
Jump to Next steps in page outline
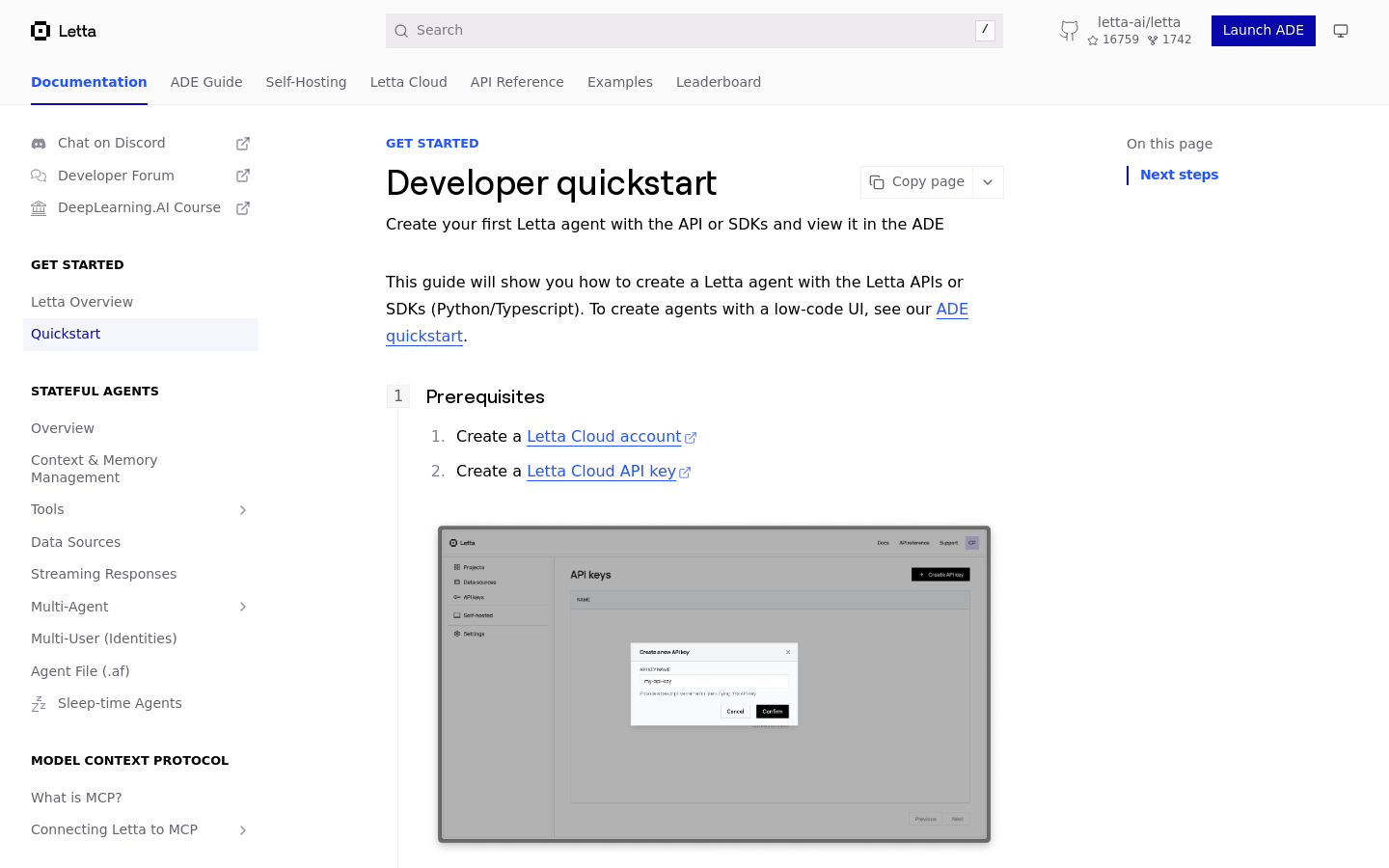pos(1179,175)
